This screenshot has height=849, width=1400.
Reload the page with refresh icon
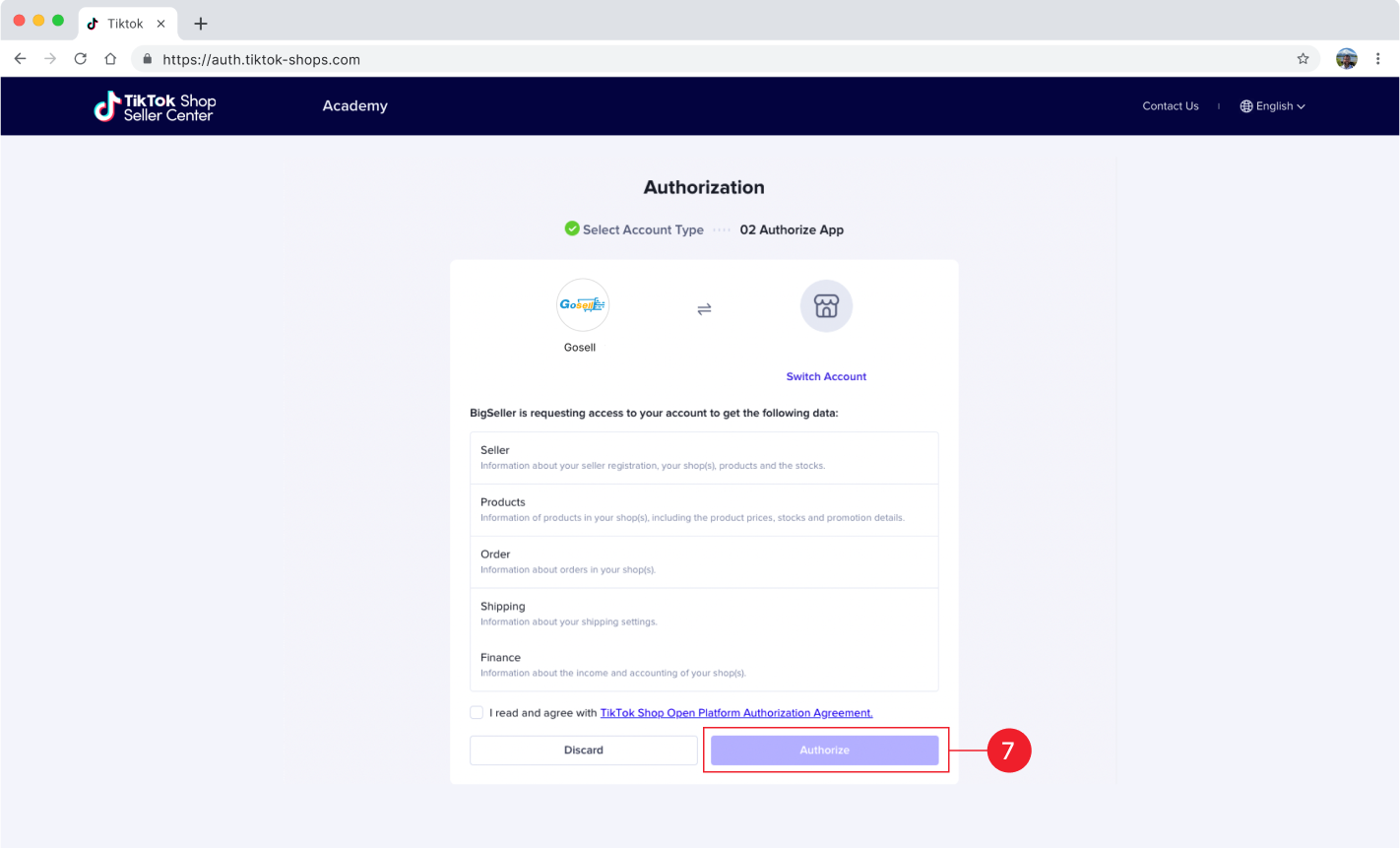pos(81,59)
